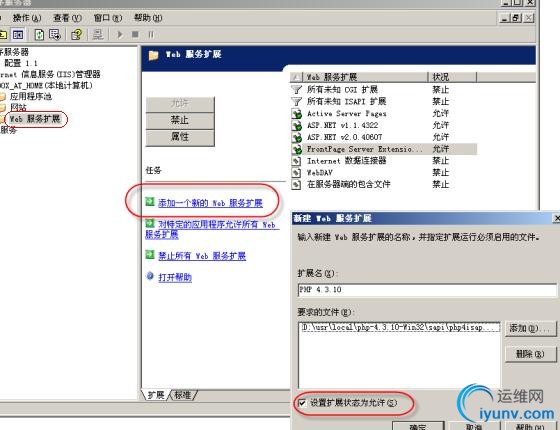Select WebDAV row
560x430 pixels.
[384, 172]
